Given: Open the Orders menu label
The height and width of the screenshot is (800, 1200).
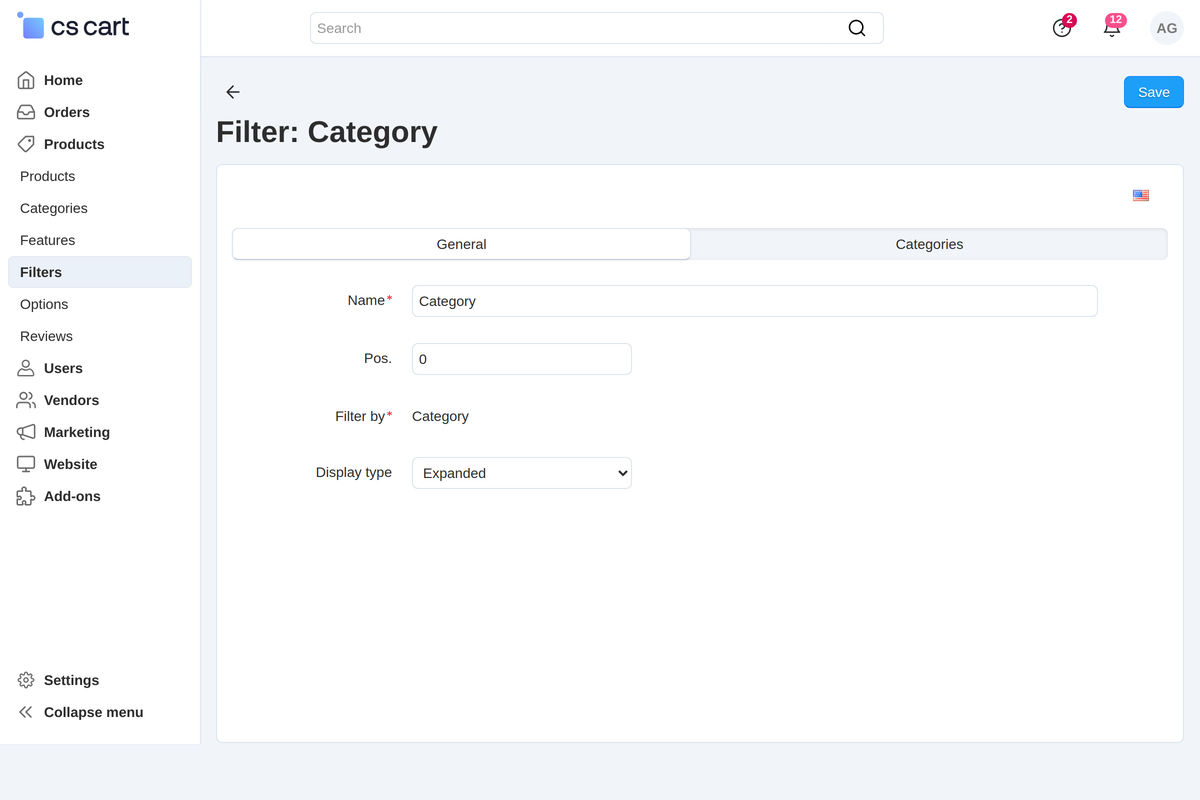Looking at the screenshot, I should coord(67,112).
